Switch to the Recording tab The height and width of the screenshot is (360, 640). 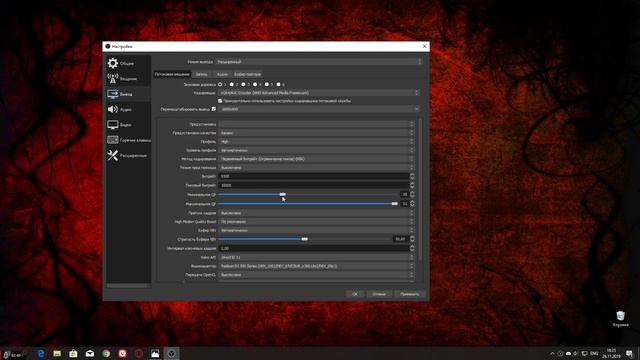click(x=201, y=74)
